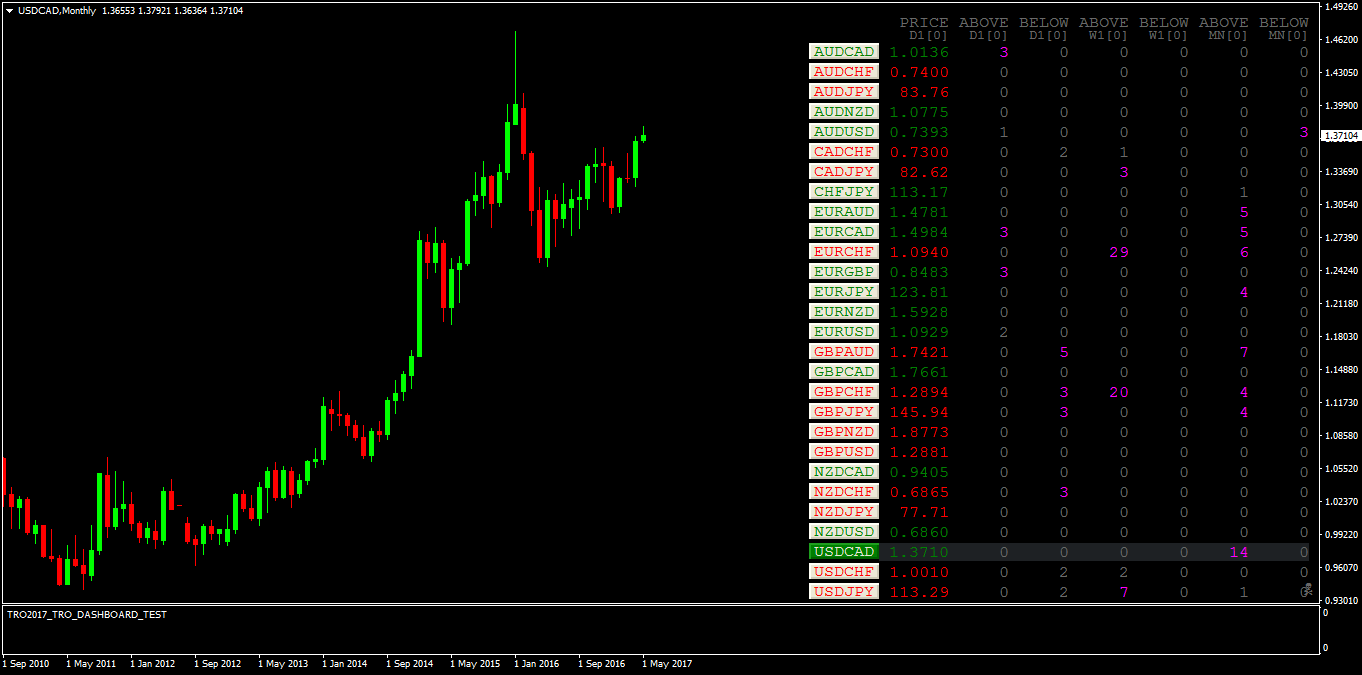Screen dimensions: 1362x675
Task: Choose the NZDUSD symbol button
Action: point(844,532)
